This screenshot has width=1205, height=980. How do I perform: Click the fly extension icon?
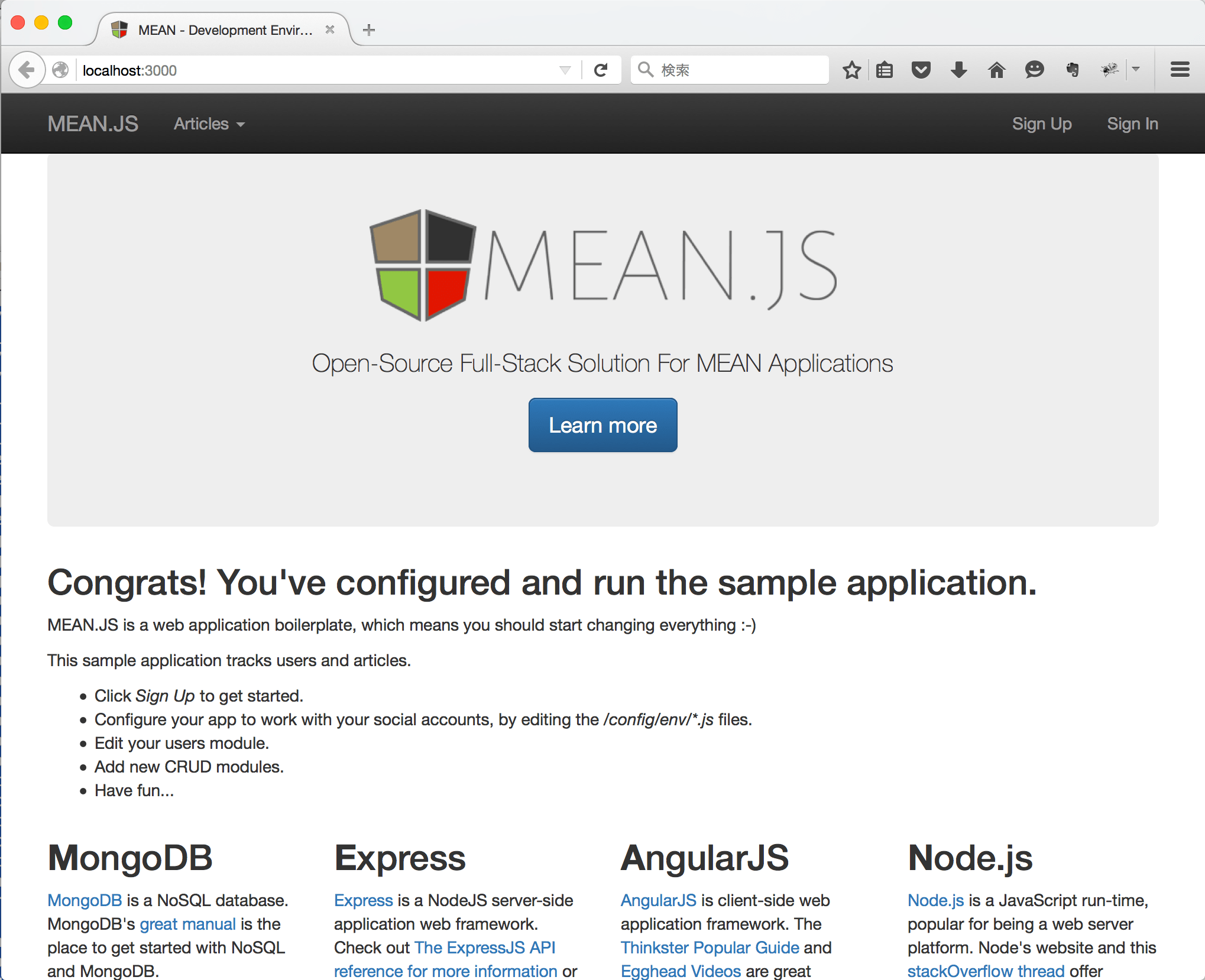pyautogui.click(x=1109, y=70)
